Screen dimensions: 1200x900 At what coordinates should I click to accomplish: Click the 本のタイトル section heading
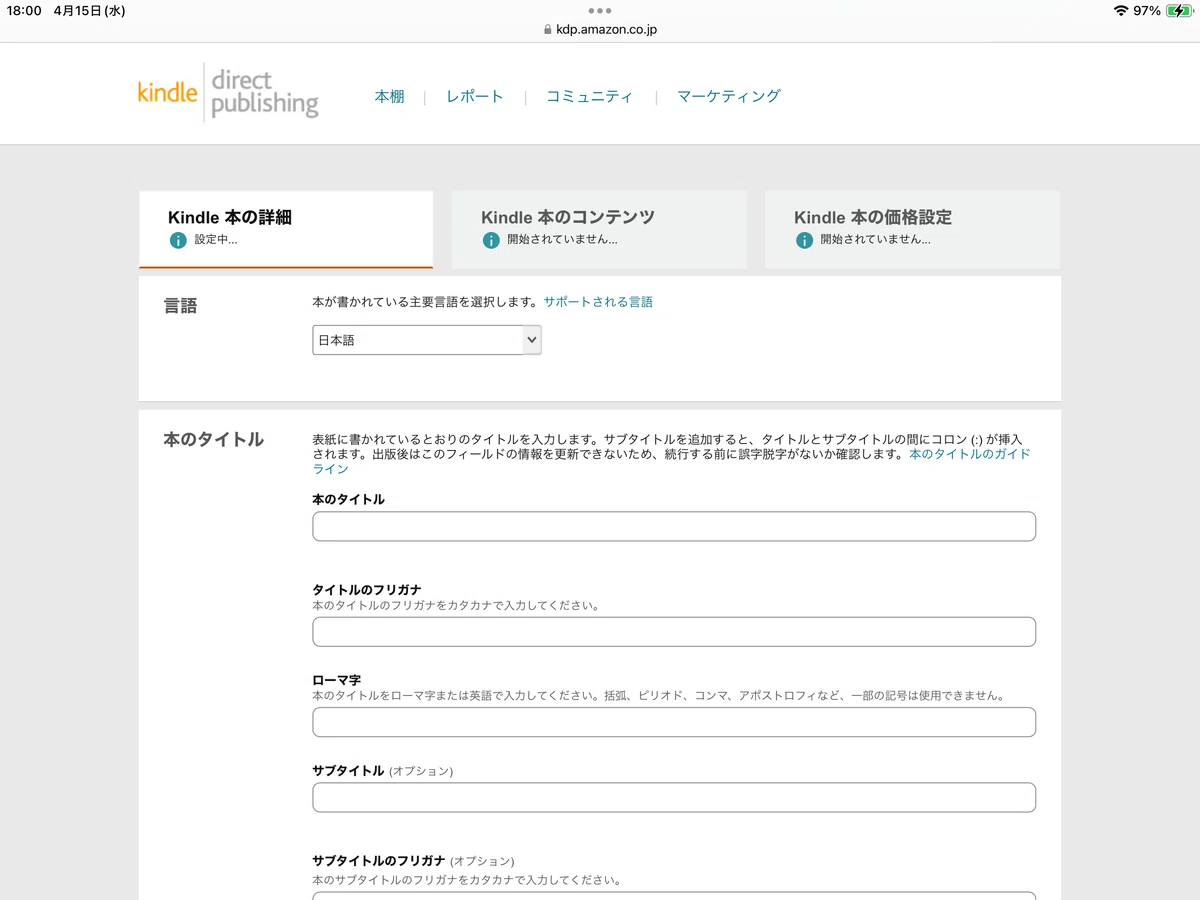pyautogui.click(x=214, y=439)
